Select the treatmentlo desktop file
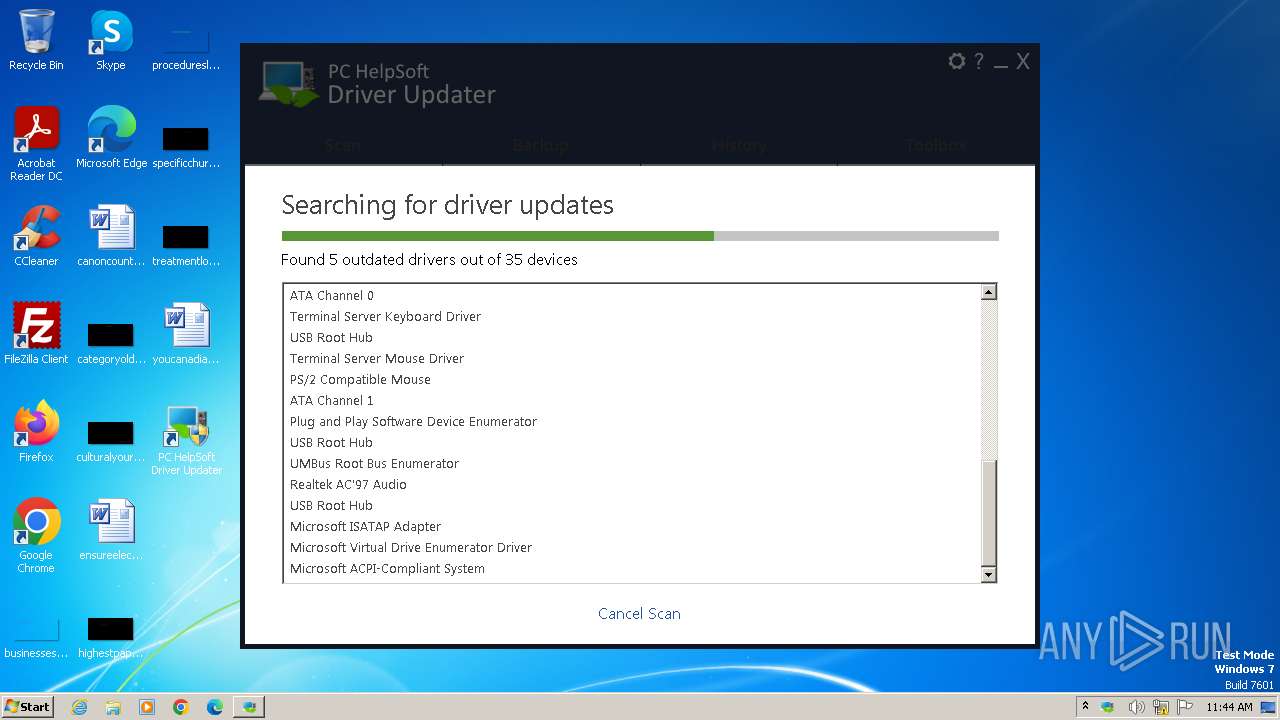This screenshot has height=720, width=1280. tap(187, 244)
